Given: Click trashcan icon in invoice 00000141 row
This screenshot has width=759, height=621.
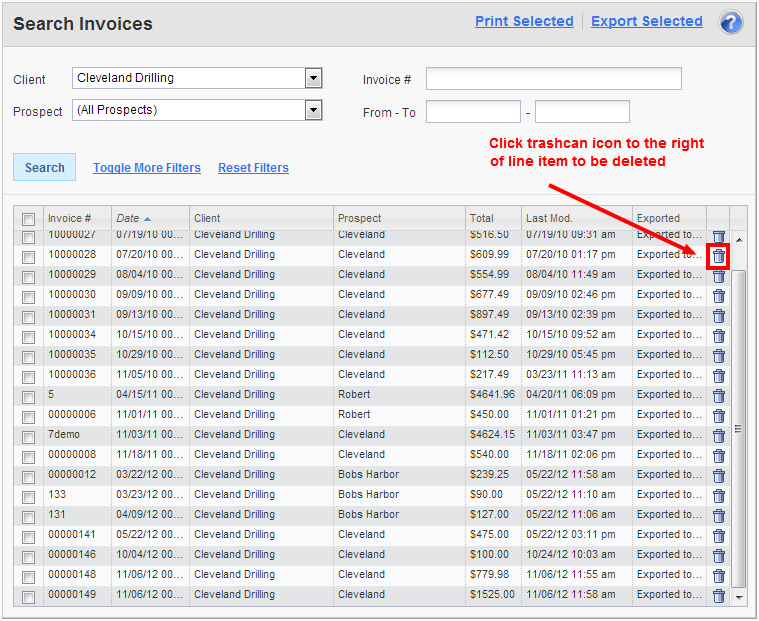Looking at the screenshot, I should coord(718,535).
